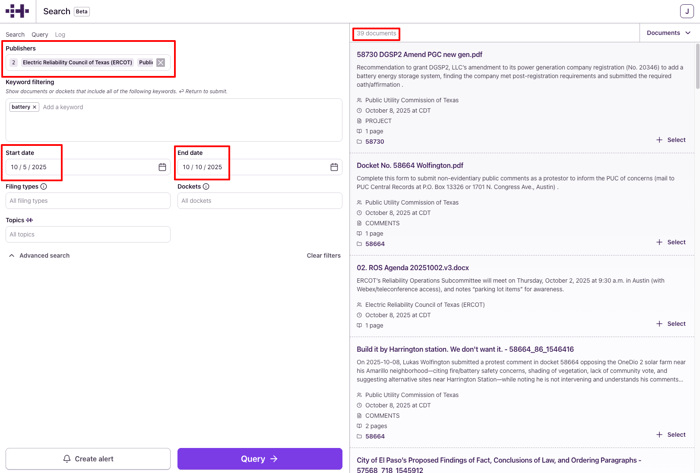700x473 pixels.
Task: Click the Create alert button
Action: click(x=88, y=459)
